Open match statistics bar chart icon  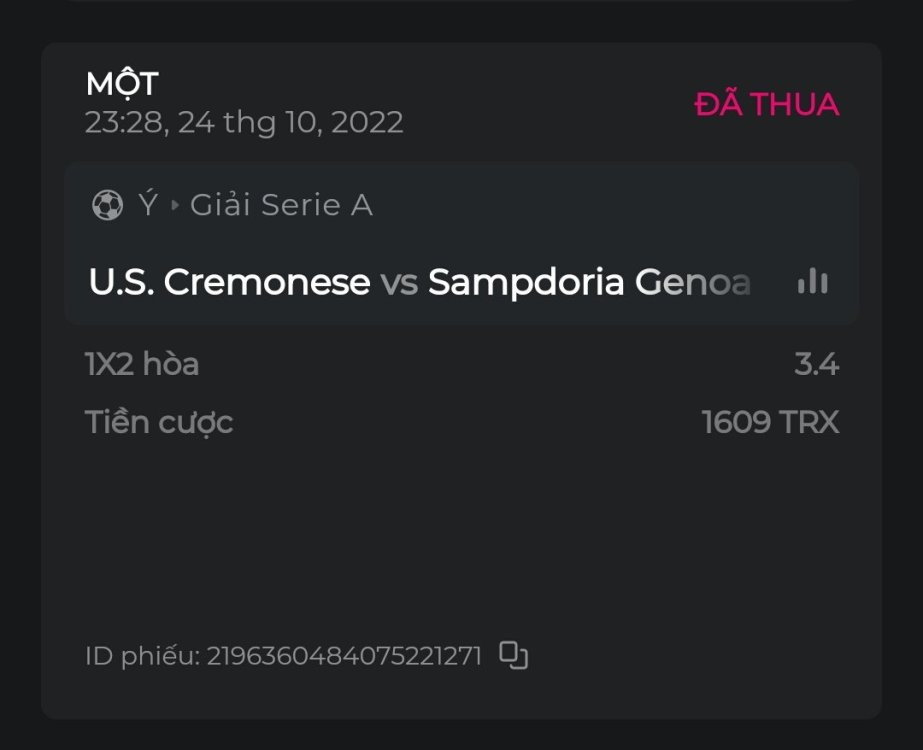tap(812, 282)
